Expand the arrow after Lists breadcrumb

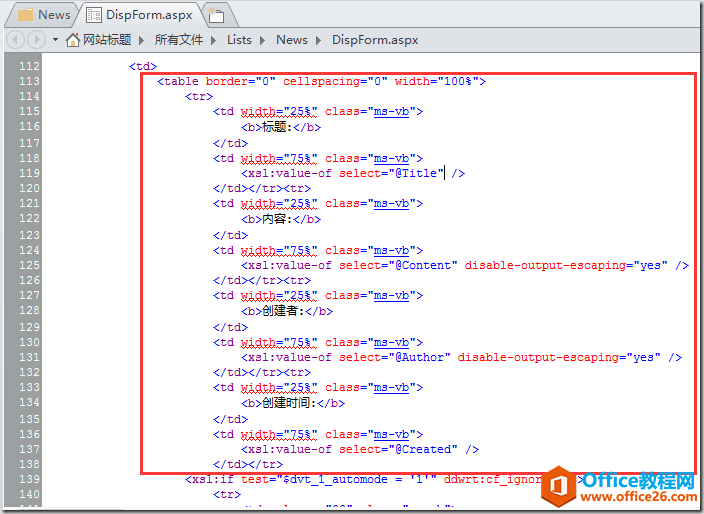(x=262, y=40)
